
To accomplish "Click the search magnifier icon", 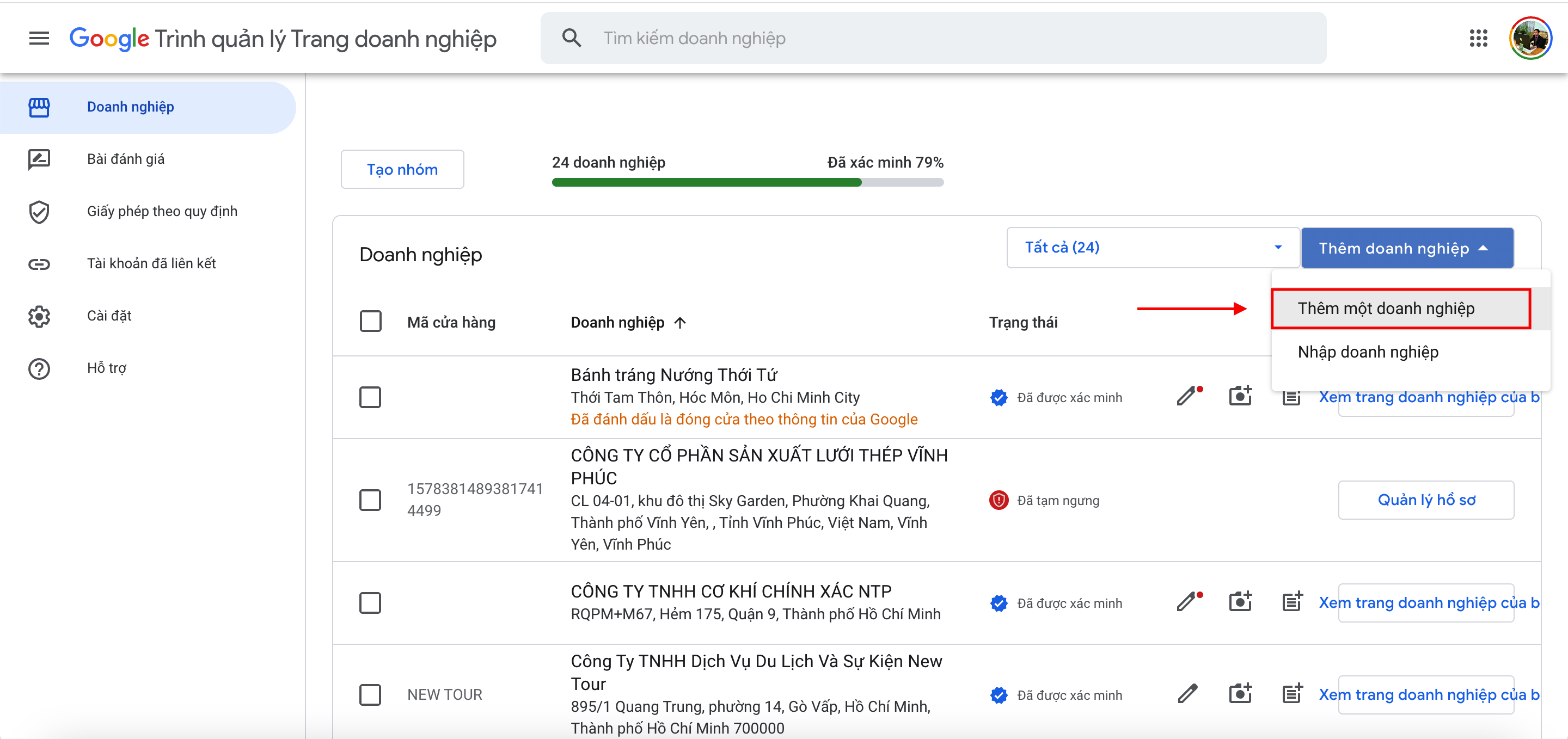I will 571,38.
